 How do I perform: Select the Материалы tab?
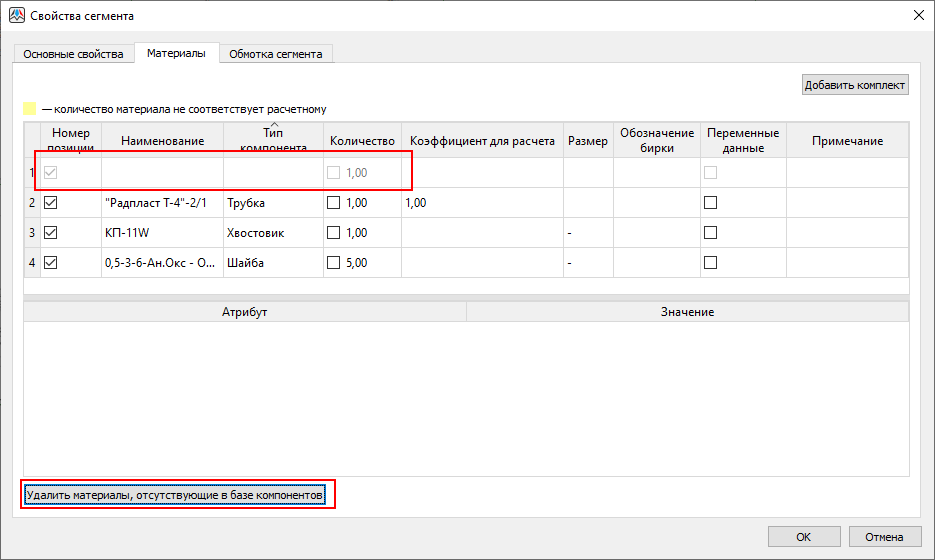click(176, 53)
